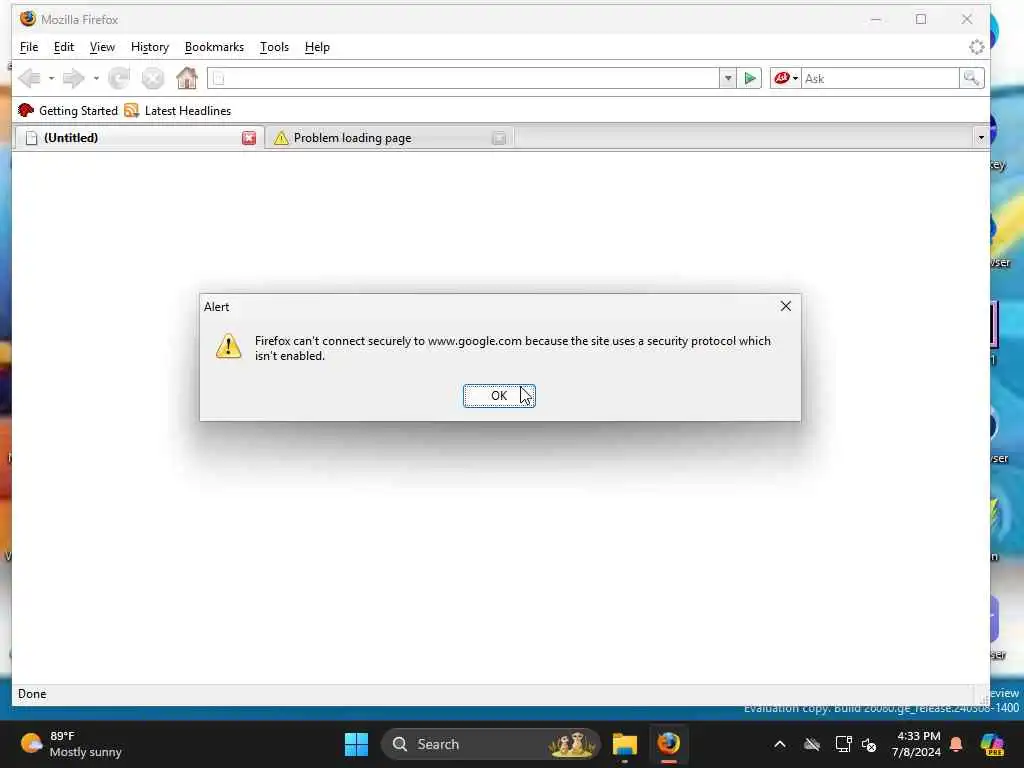Go to the Home page icon
The height and width of the screenshot is (768, 1024).
[187, 78]
